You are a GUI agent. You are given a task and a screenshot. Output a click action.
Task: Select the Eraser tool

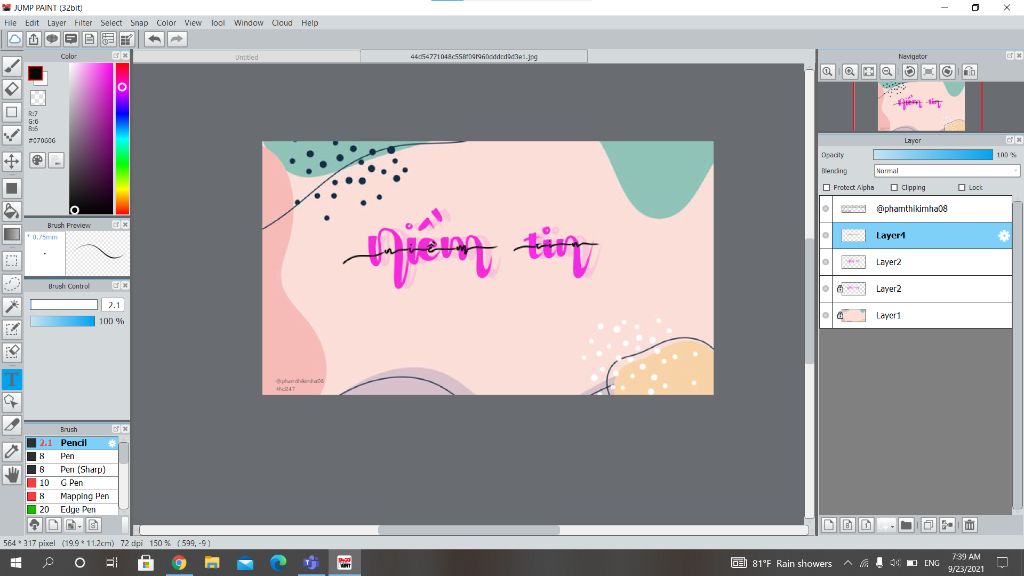click(12, 89)
